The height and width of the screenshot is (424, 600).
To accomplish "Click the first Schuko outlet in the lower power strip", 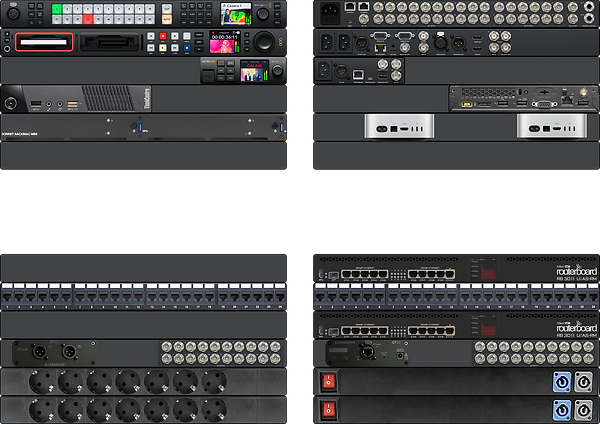I will point(42,410).
